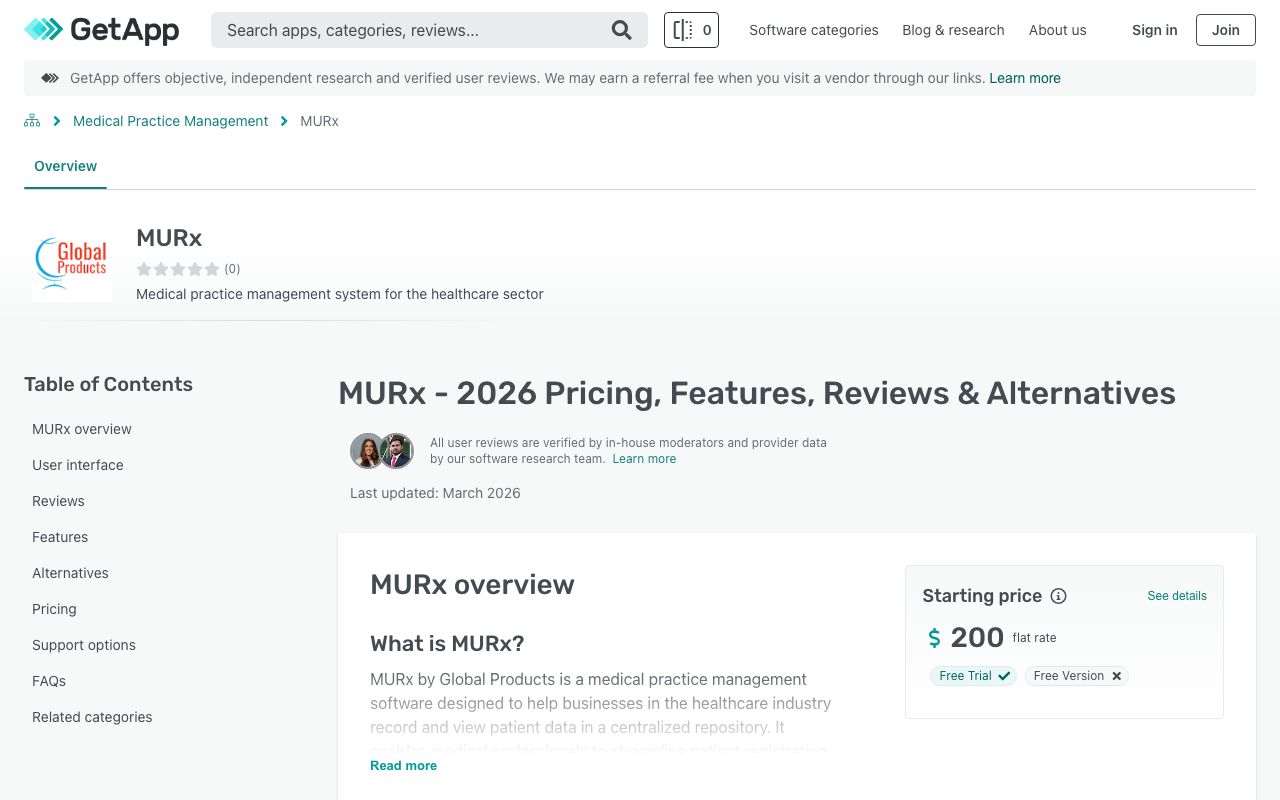Click the What is MURx? heading

447,643
